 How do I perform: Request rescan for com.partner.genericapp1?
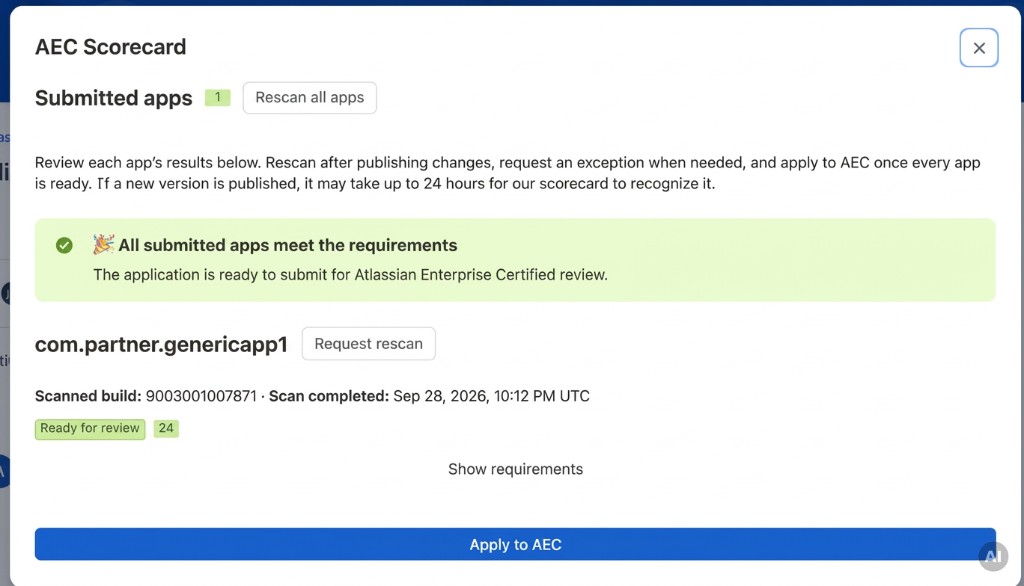(368, 344)
